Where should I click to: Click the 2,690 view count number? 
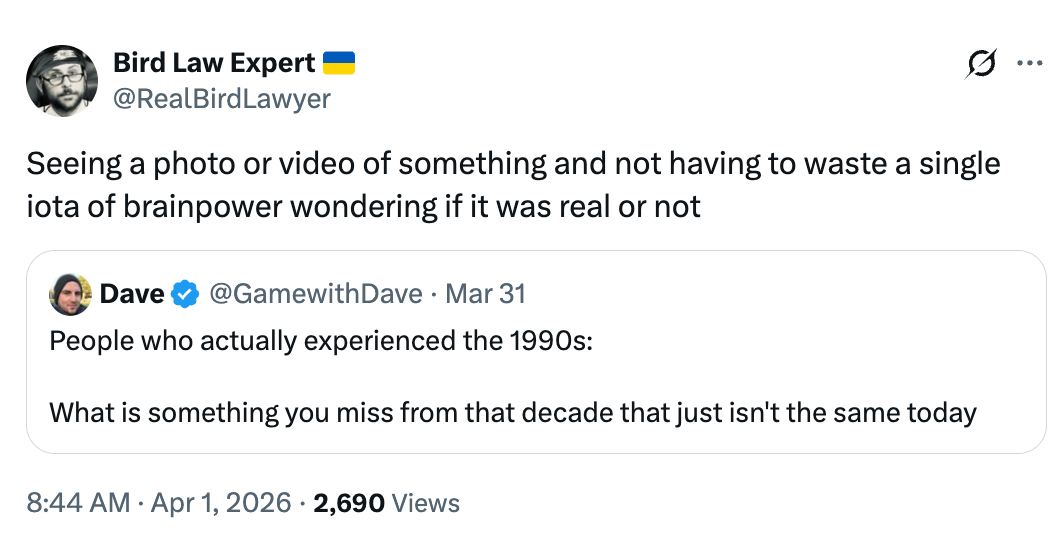(x=349, y=503)
